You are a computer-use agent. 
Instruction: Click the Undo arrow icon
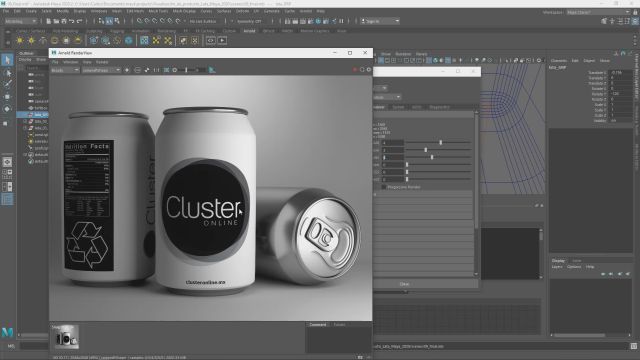click(72, 21)
